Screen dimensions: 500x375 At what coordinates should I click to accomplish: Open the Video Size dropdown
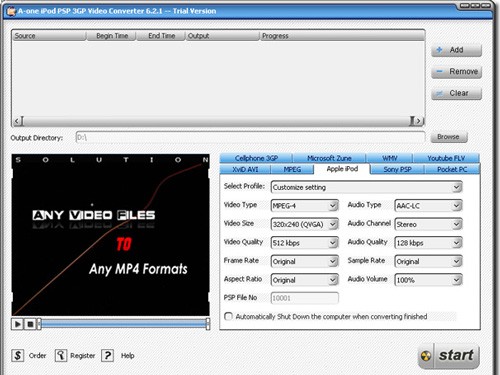click(x=305, y=224)
